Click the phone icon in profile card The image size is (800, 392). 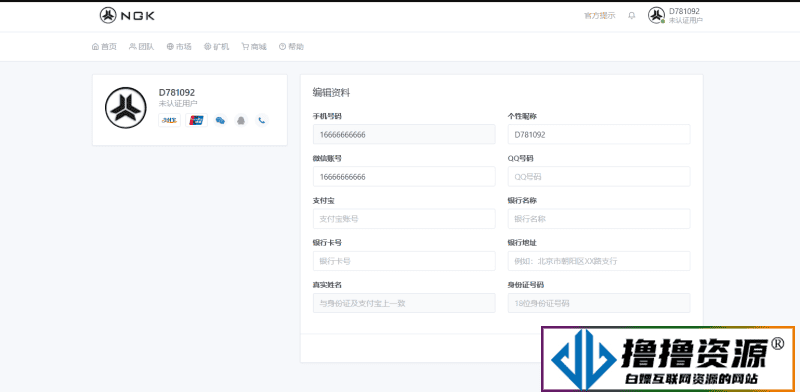click(x=262, y=120)
